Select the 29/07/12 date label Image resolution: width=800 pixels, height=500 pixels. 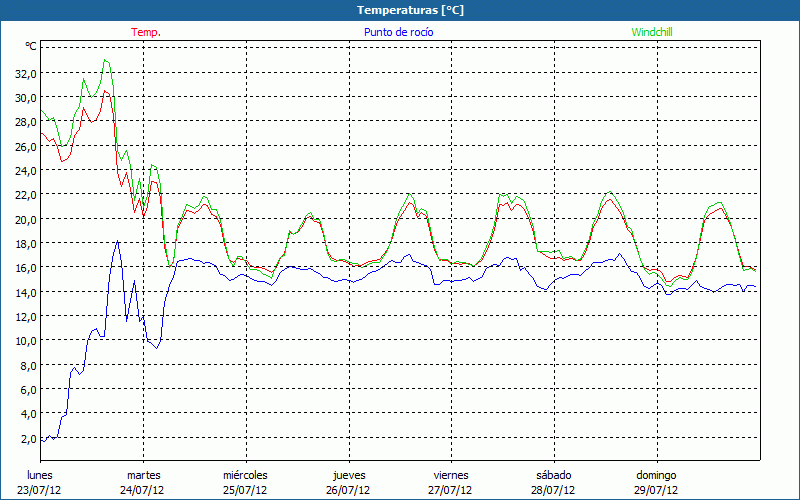[x=656, y=490]
